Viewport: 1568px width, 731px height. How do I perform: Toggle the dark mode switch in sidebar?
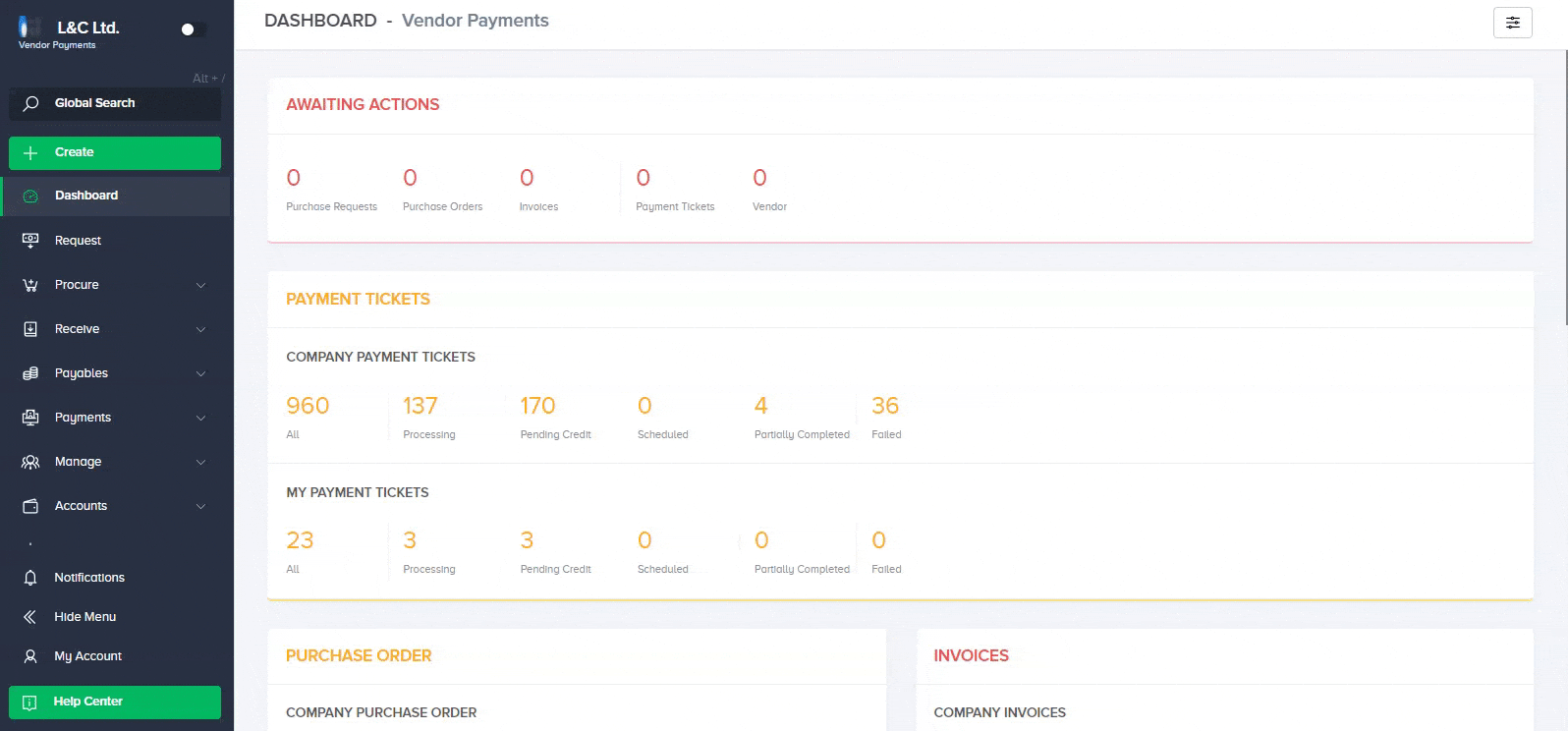[x=193, y=29]
